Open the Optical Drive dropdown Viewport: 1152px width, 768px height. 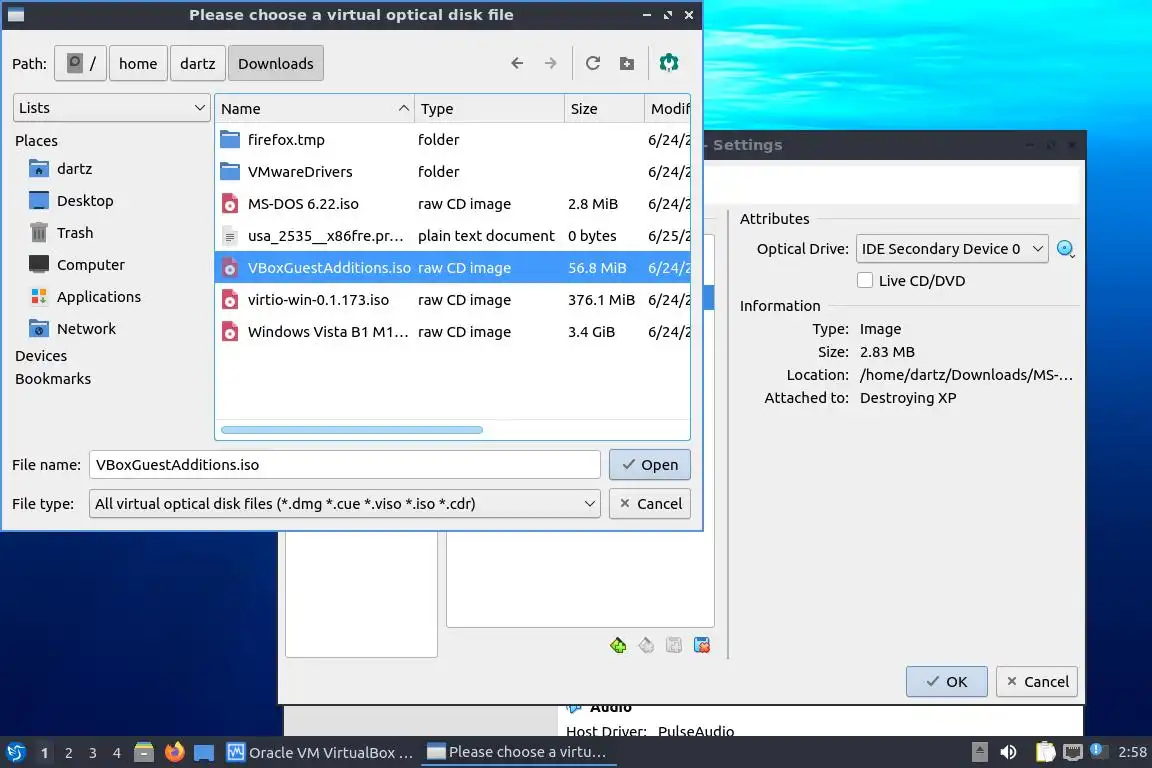(x=951, y=249)
